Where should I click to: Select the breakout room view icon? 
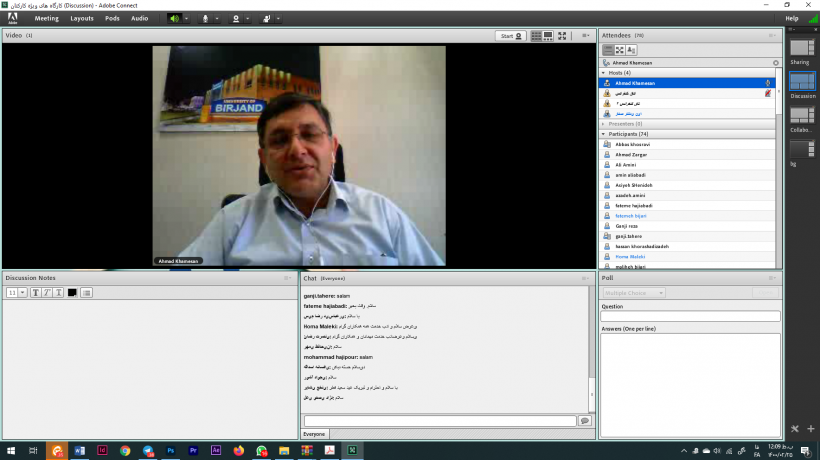[620, 50]
